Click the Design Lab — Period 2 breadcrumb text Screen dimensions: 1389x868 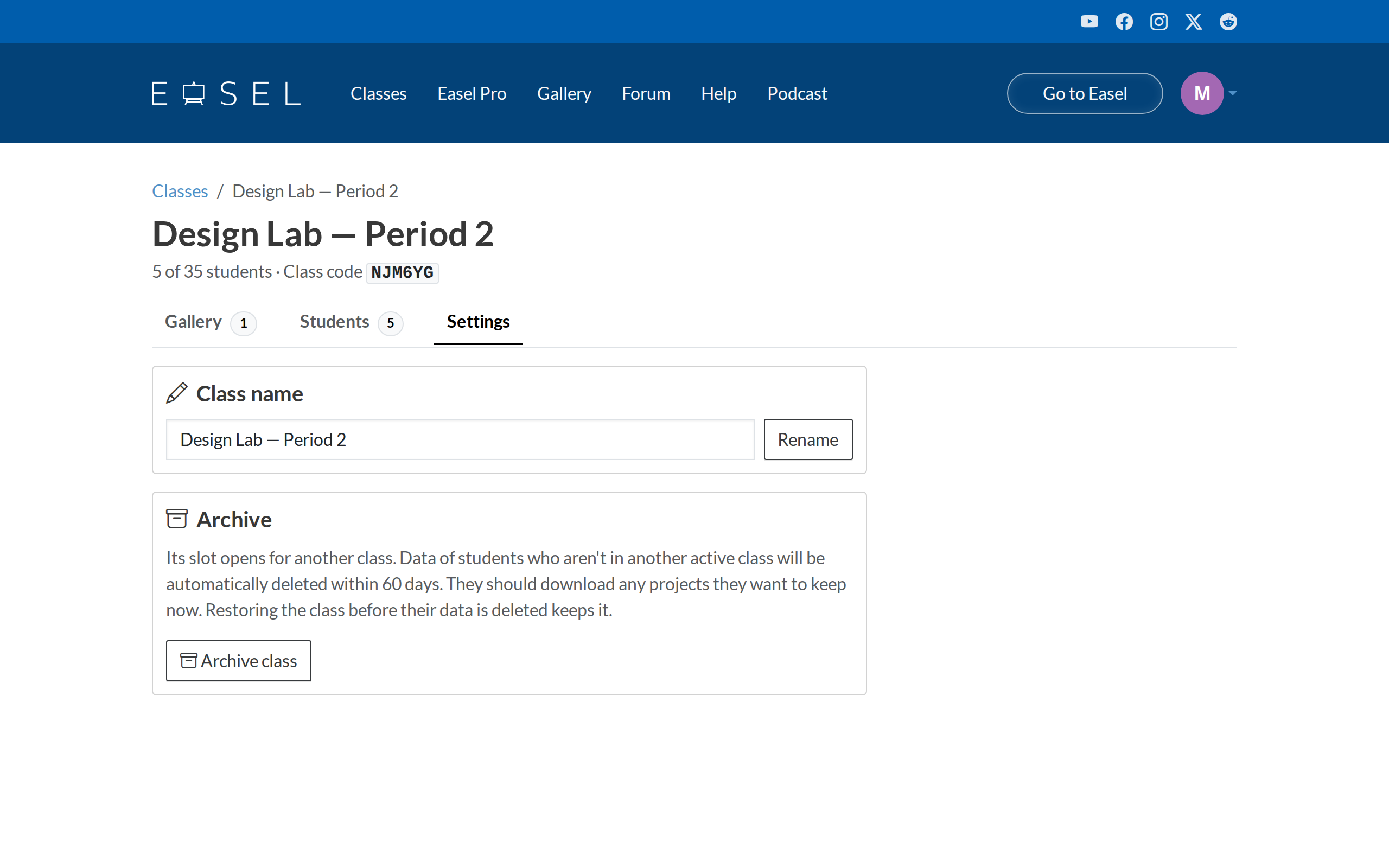[x=315, y=190]
